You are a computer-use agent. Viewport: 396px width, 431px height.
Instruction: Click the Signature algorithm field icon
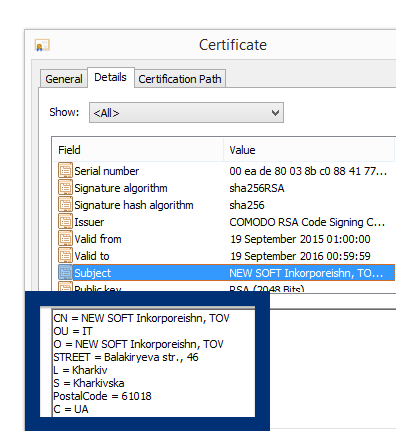click(x=65, y=188)
